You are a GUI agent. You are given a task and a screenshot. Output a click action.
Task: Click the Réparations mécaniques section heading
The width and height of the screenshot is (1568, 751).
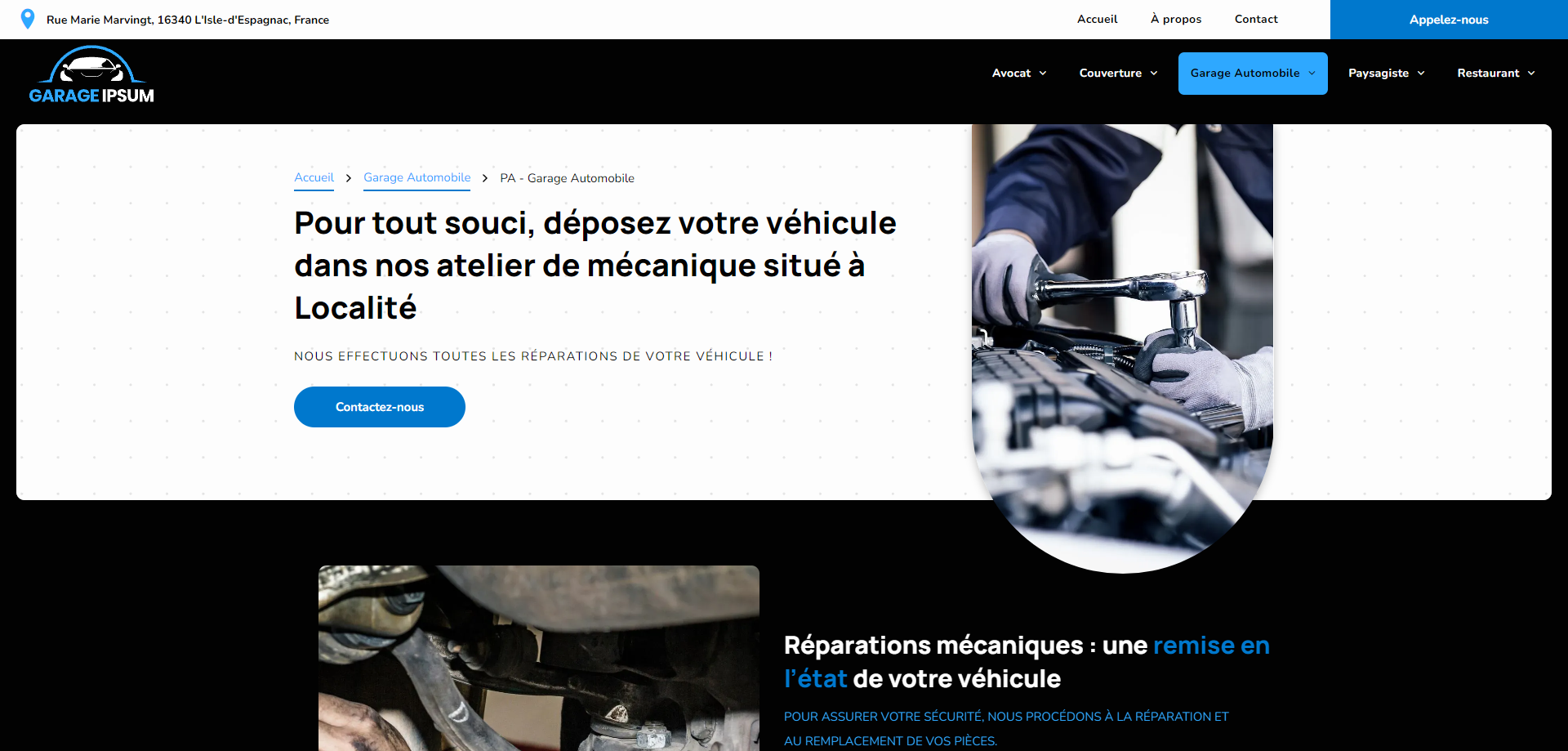[x=1027, y=662]
